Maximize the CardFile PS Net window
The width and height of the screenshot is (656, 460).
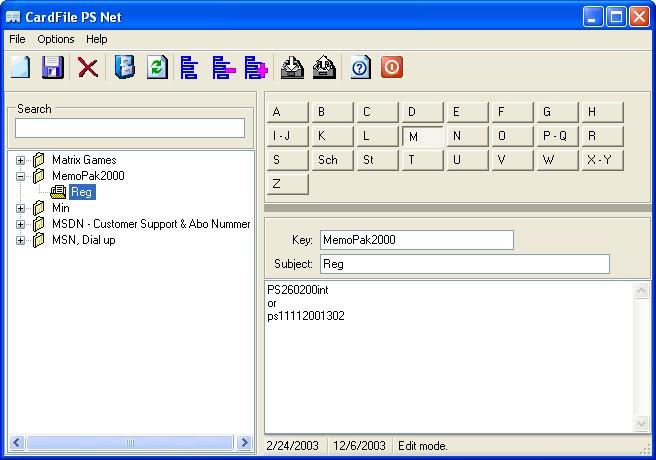[616, 17]
